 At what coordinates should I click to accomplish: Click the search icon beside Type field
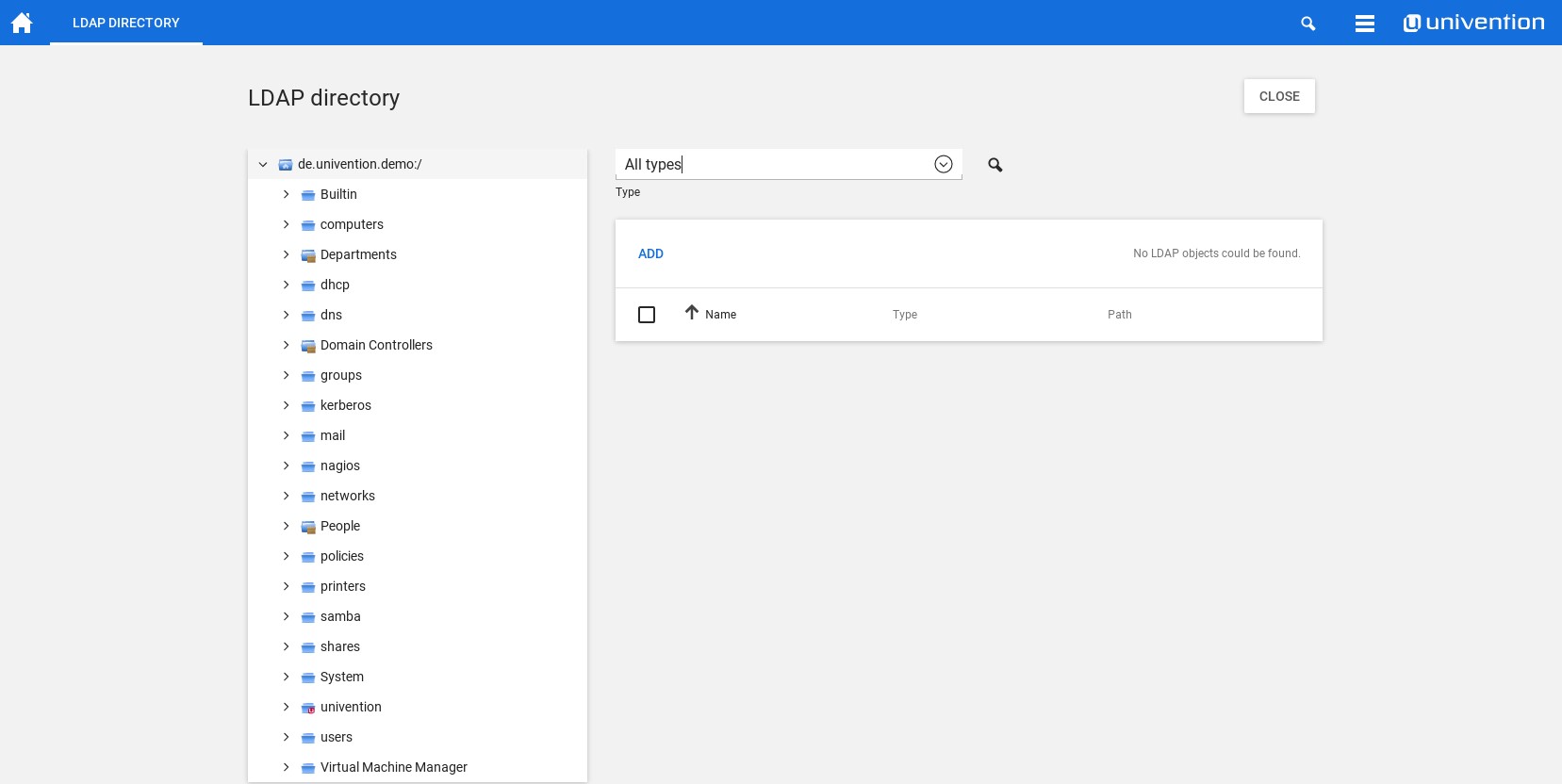click(x=995, y=165)
